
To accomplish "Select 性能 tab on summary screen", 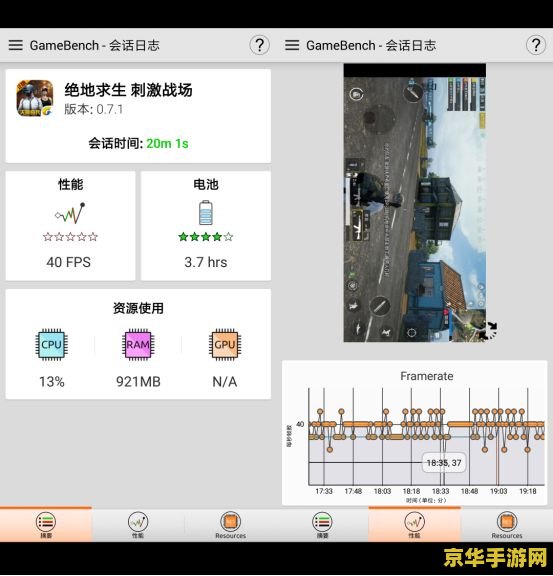I will [138, 525].
